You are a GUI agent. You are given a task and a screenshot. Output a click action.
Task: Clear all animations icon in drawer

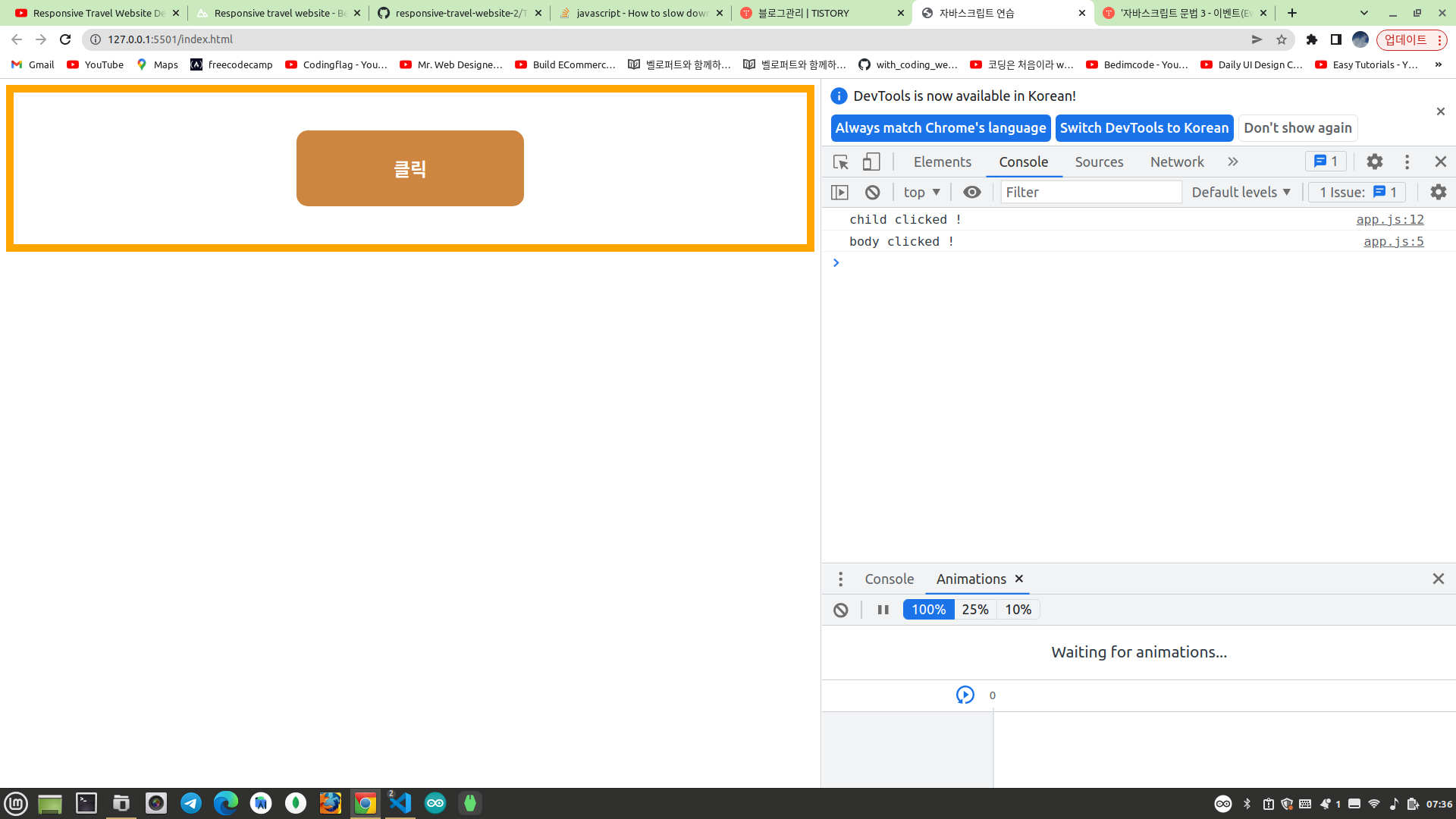(x=841, y=610)
